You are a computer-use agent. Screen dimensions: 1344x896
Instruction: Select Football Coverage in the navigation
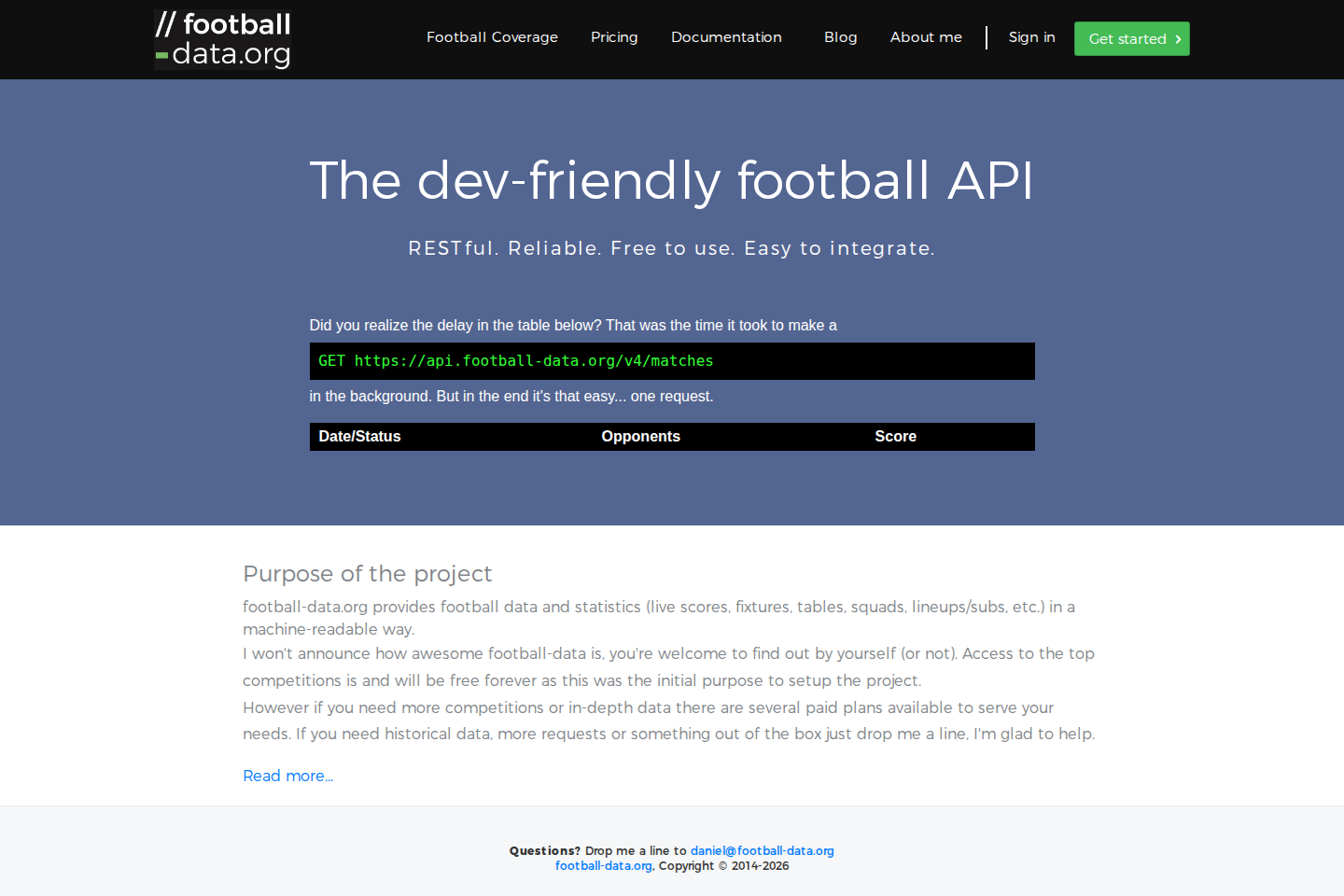tap(492, 37)
